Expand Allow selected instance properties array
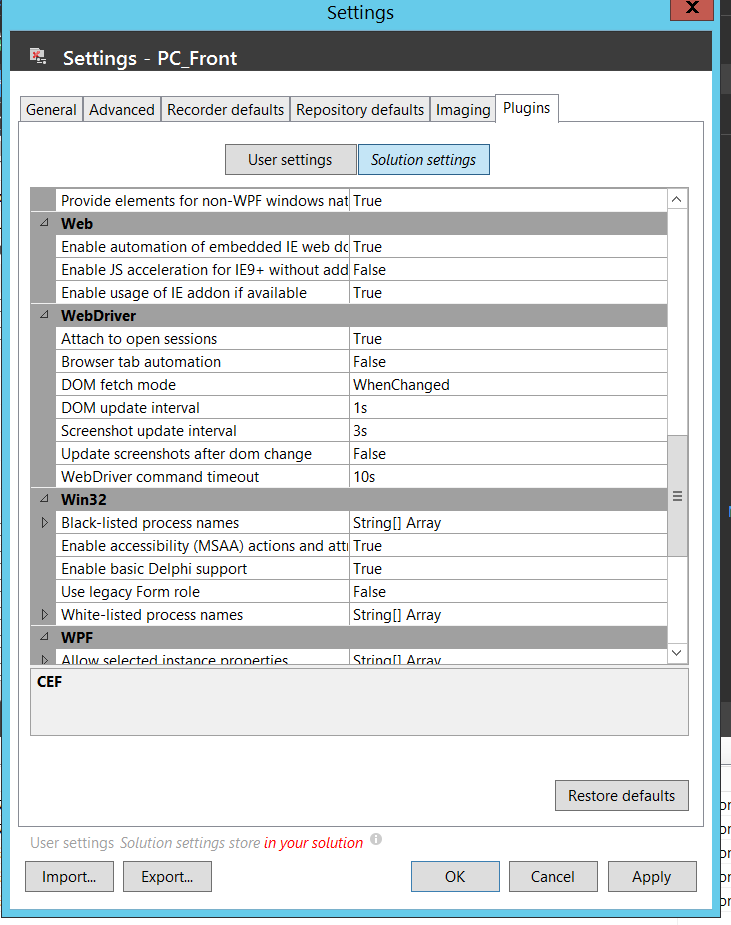 coord(44,660)
